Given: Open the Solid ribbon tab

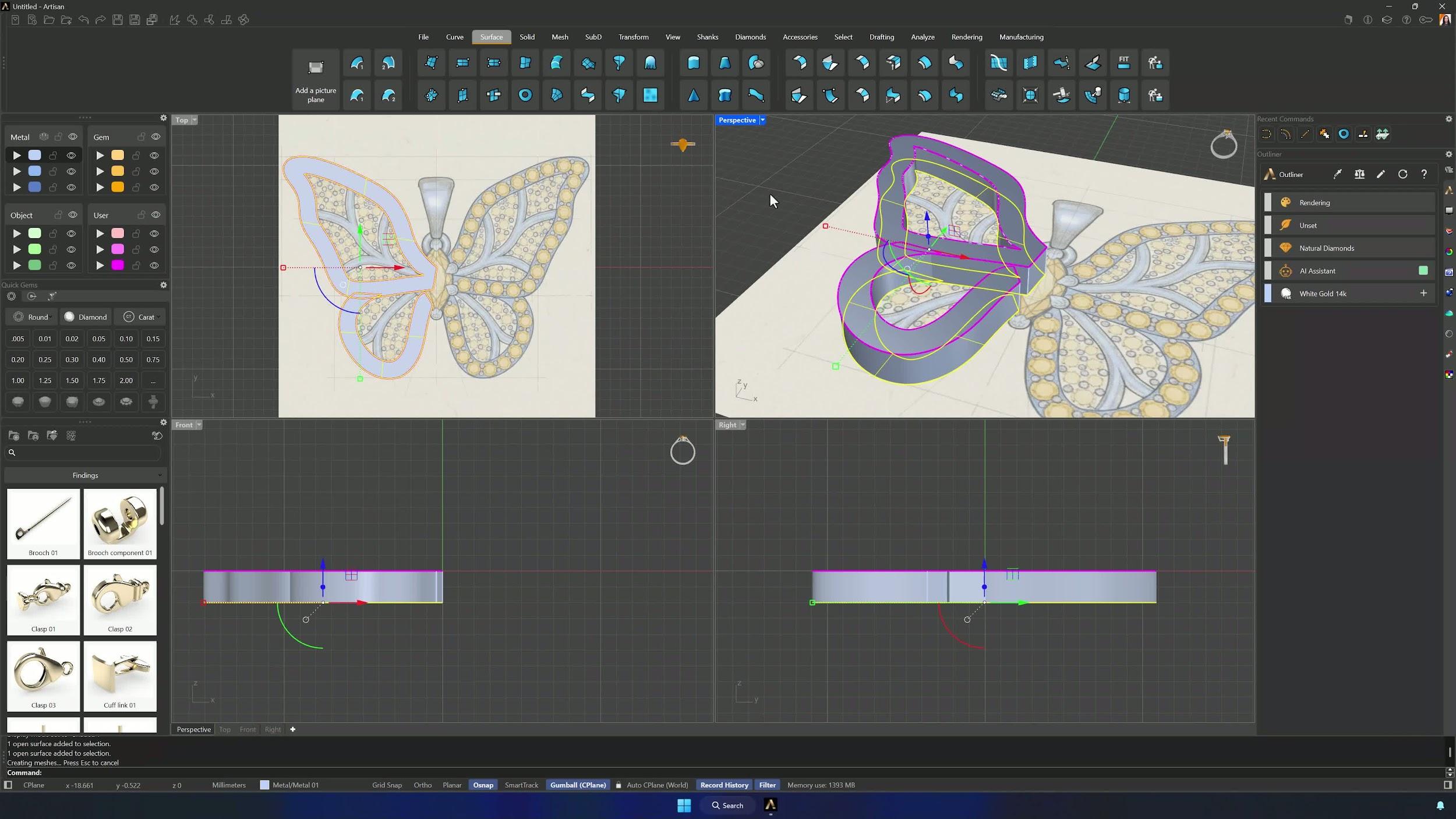Looking at the screenshot, I should tap(527, 37).
